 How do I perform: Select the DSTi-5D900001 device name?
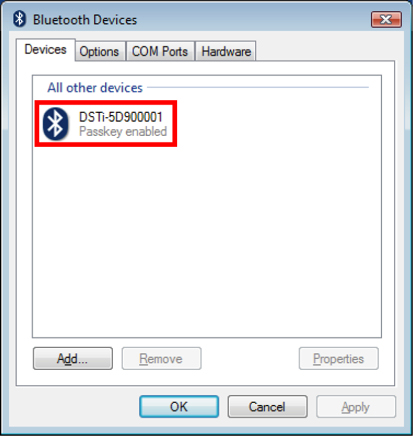[121, 117]
